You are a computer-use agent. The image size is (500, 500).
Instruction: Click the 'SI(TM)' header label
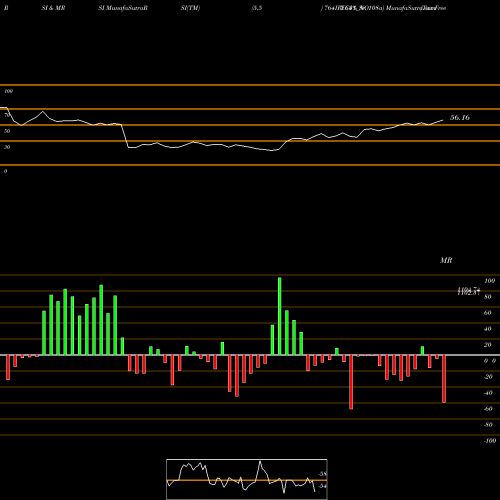(x=190, y=8)
